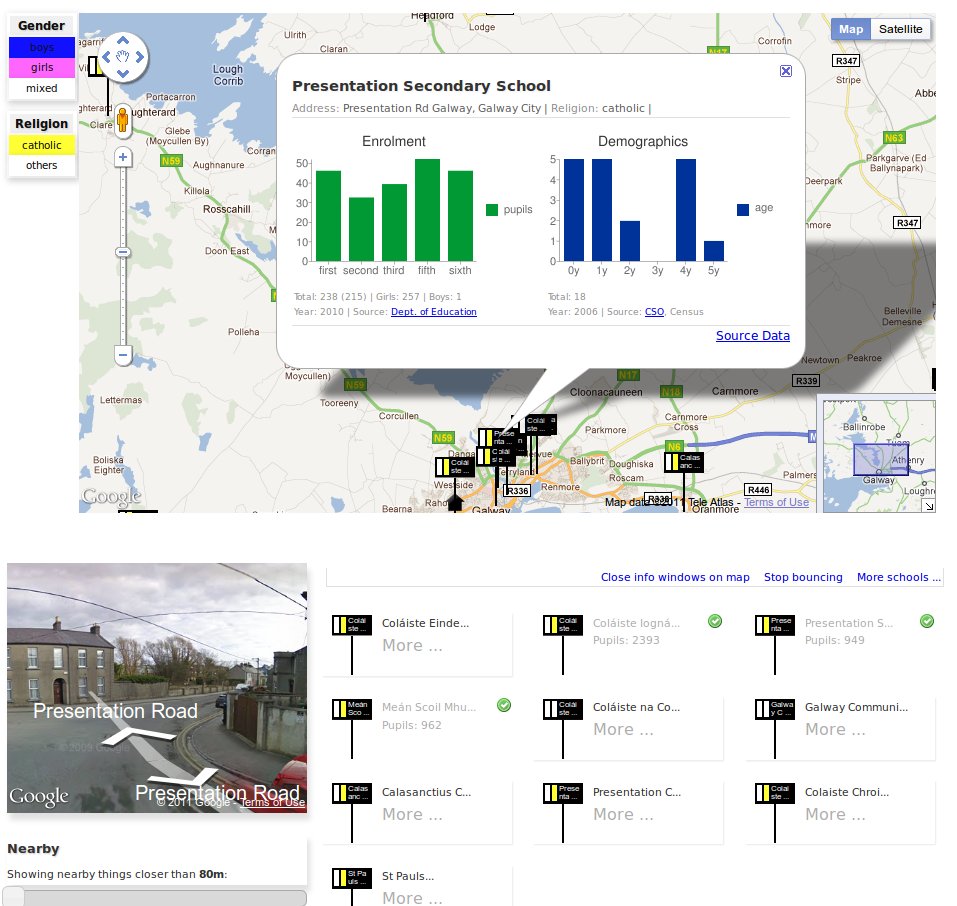Image resolution: width=957 pixels, height=906 pixels.
Task: Click the overview mini map viewport rectangle
Action: [x=881, y=459]
